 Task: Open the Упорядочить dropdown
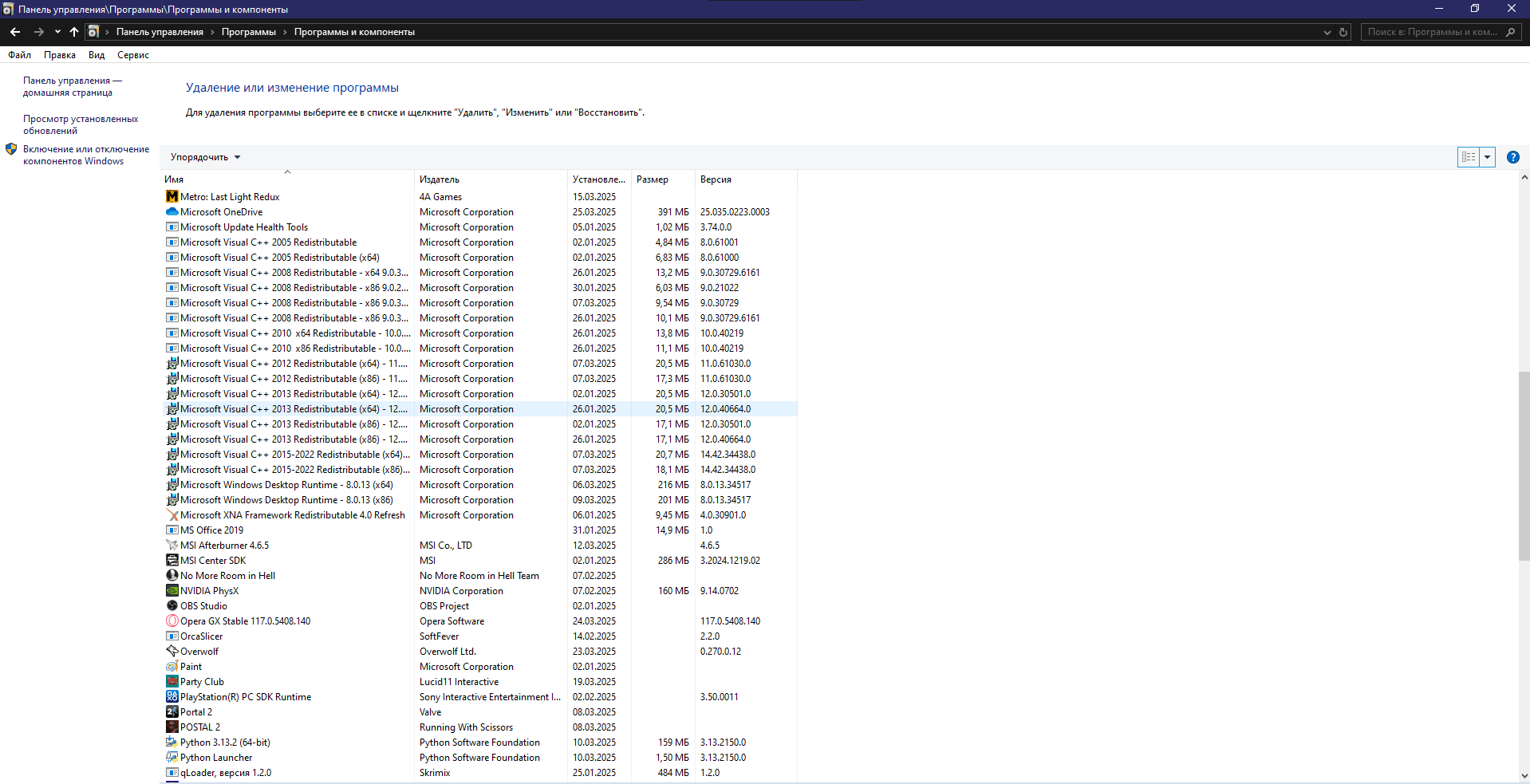point(205,157)
